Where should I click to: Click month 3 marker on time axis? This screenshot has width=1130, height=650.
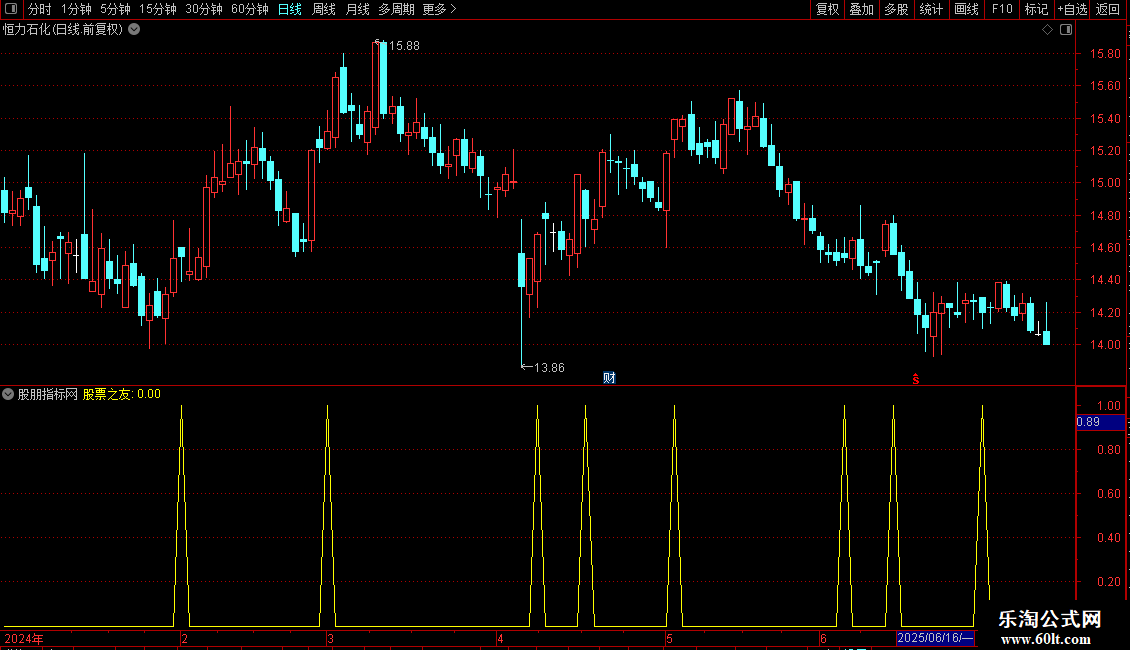(x=330, y=638)
